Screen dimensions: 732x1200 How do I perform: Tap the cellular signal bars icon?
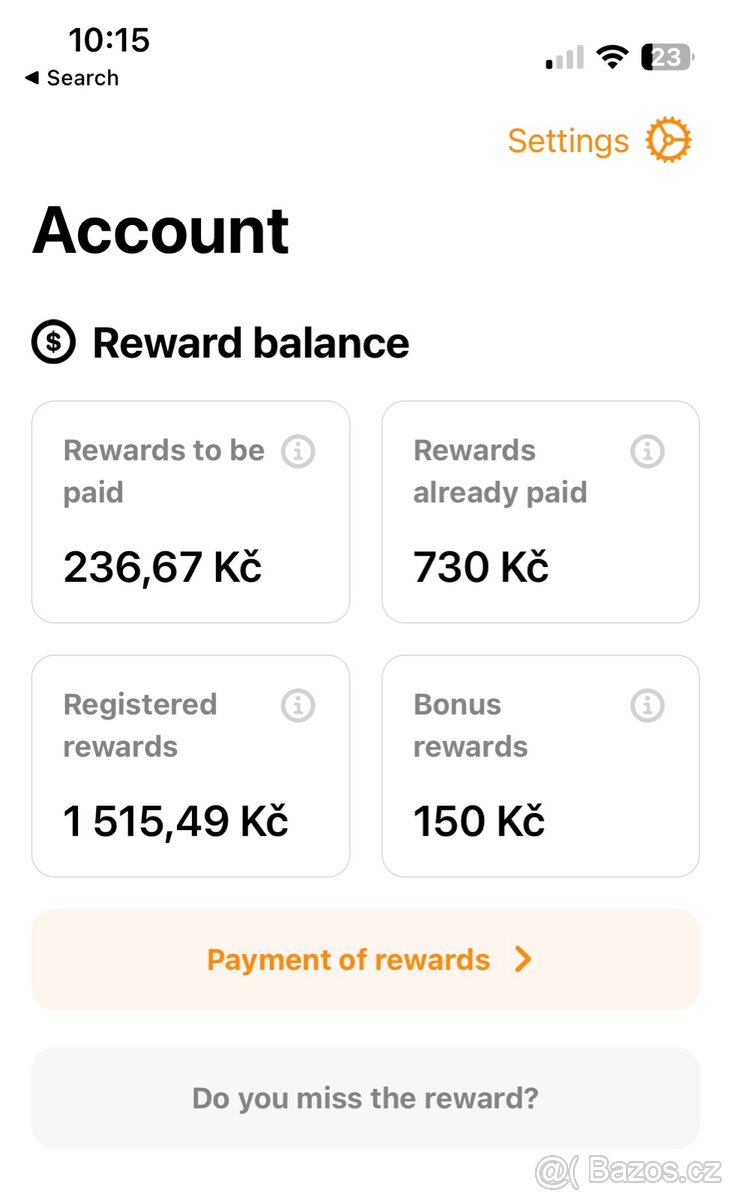pyautogui.click(x=565, y=58)
